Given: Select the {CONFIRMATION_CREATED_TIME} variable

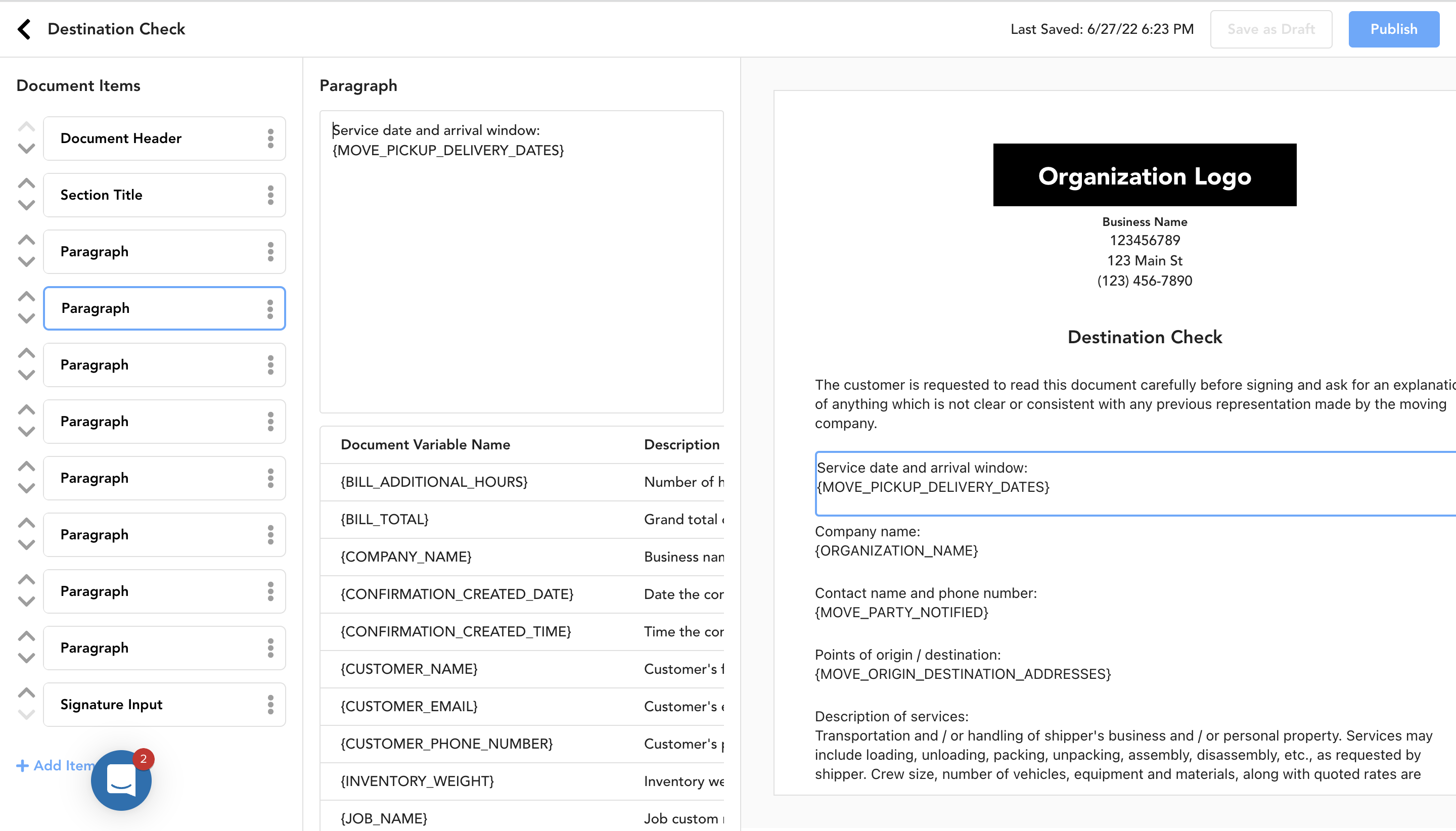Looking at the screenshot, I should (x=522, y=632).
